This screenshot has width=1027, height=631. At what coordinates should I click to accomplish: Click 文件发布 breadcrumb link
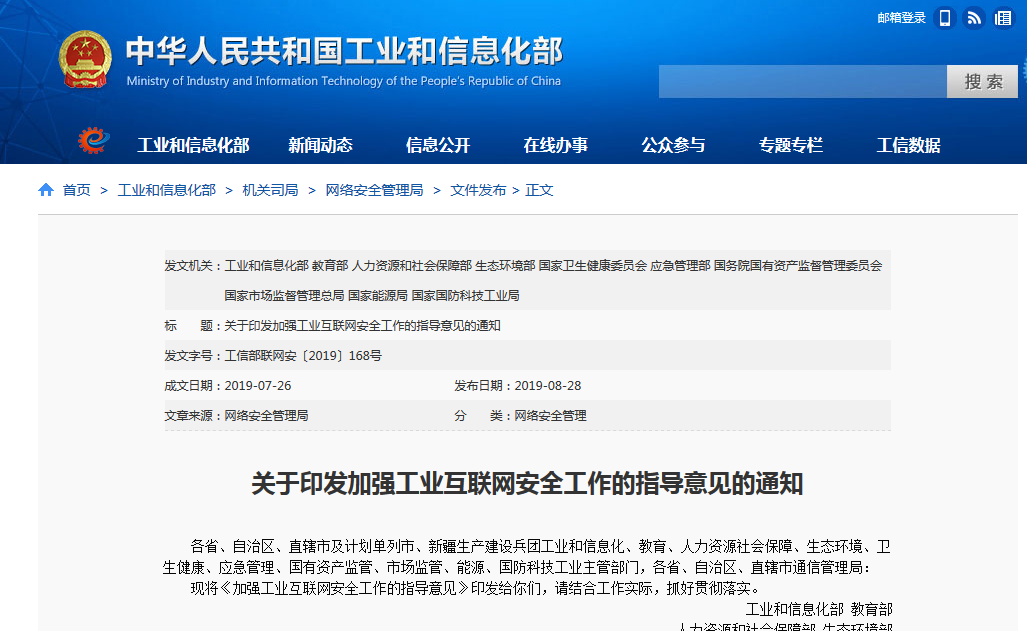(478, 190)
